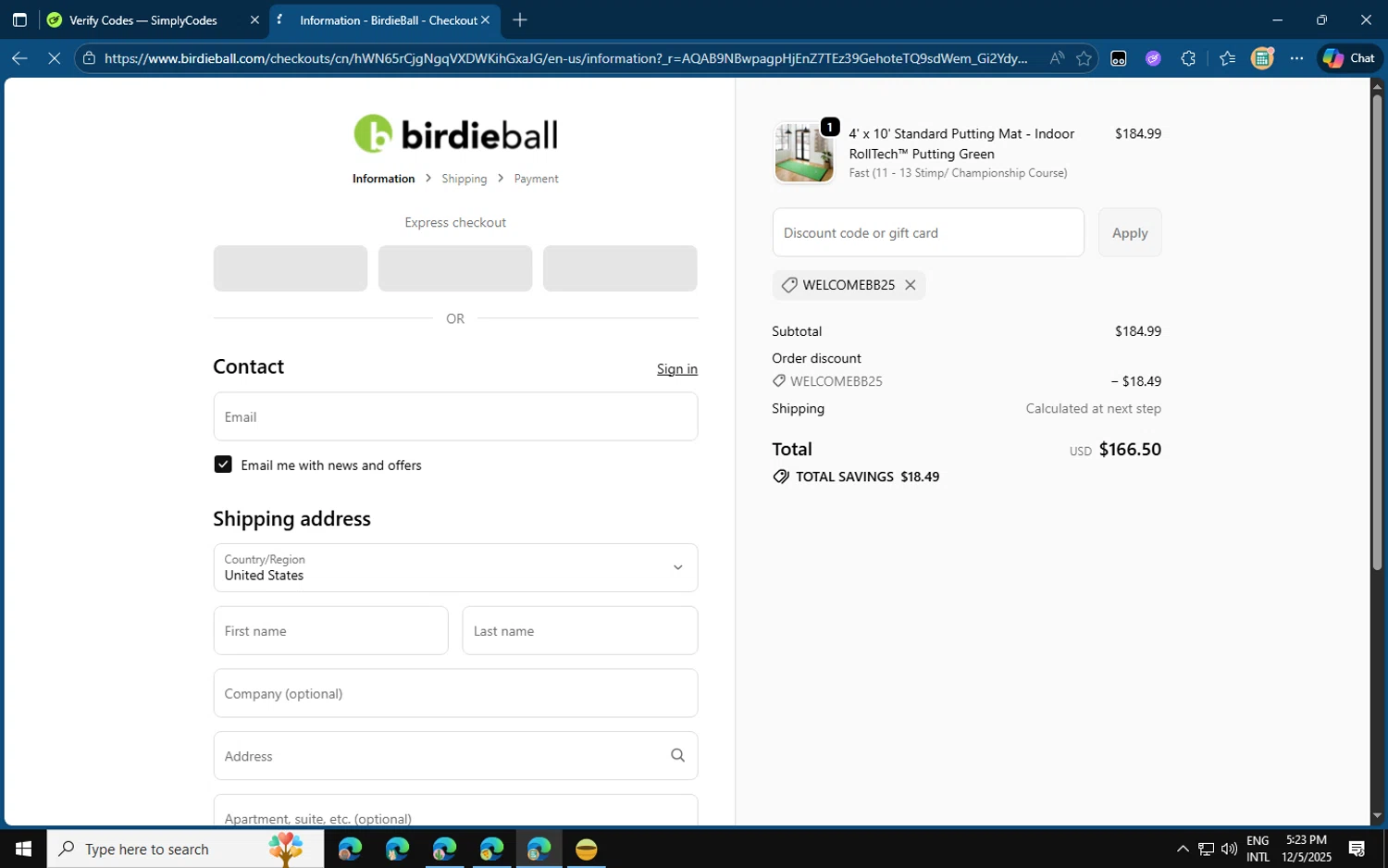This screenshot has height=868, width=1388.
Task: Focus the First name field
Action: [330, 630]
